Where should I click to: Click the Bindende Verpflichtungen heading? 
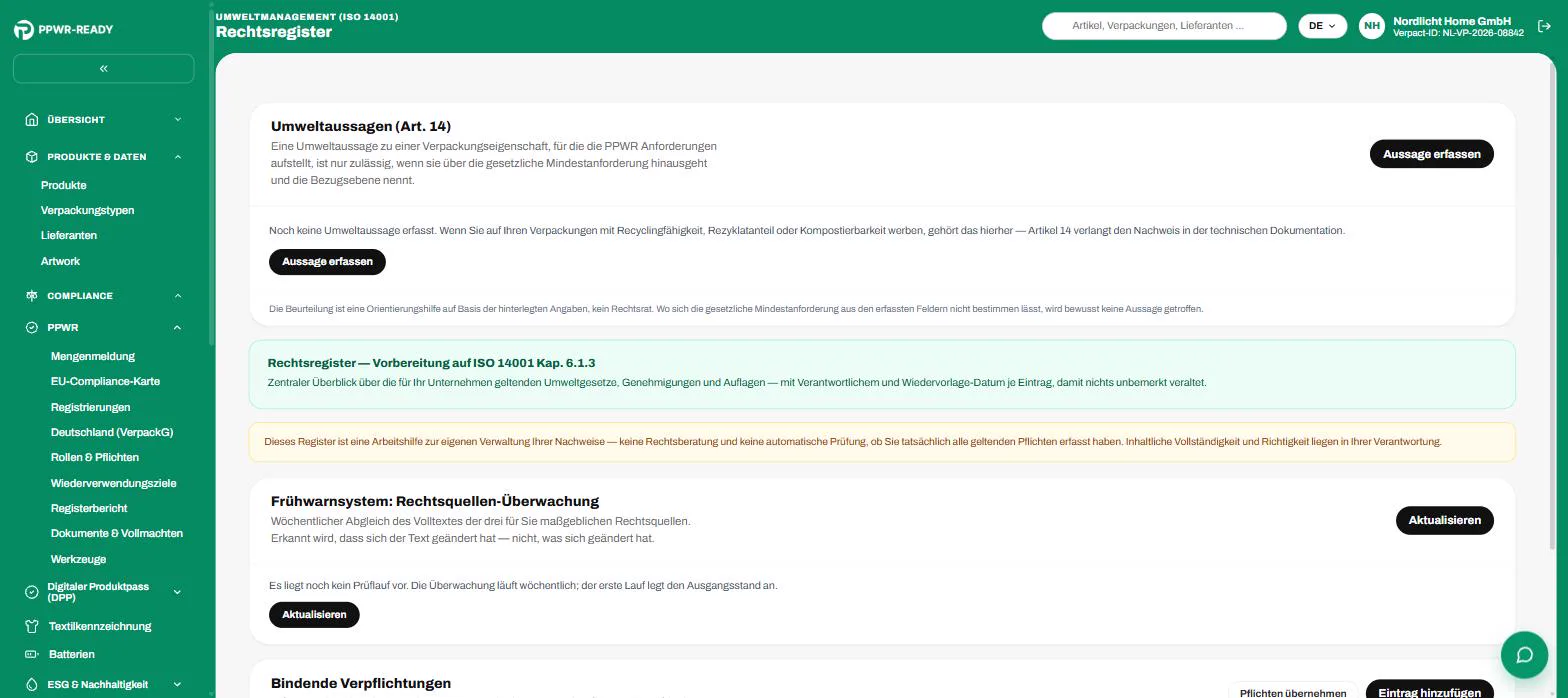point(361,683)
